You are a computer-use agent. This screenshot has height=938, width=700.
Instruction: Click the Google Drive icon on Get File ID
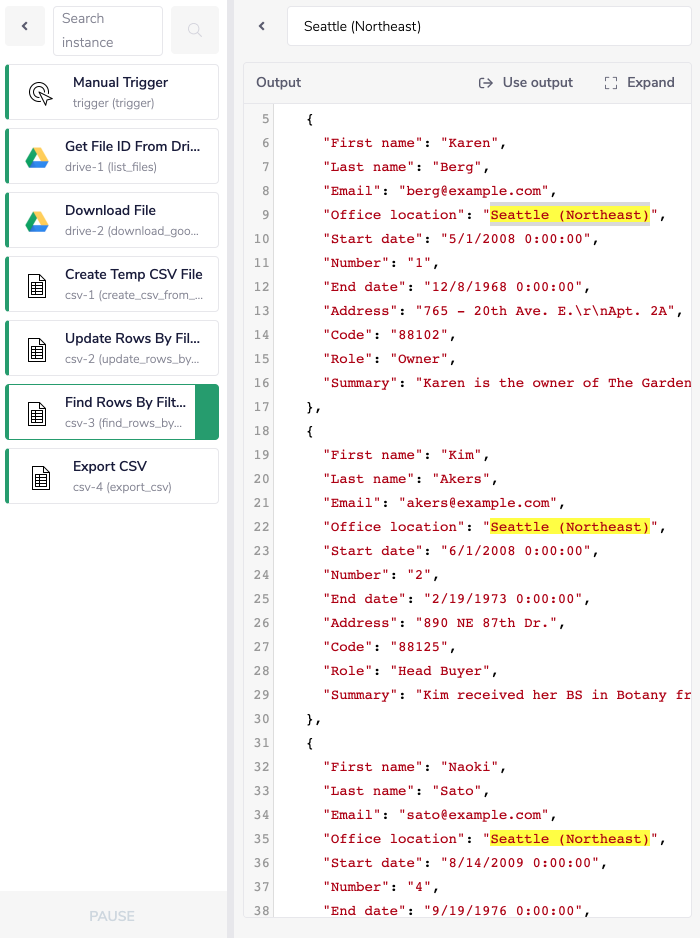pyautogui.click(x=40, y=155)
